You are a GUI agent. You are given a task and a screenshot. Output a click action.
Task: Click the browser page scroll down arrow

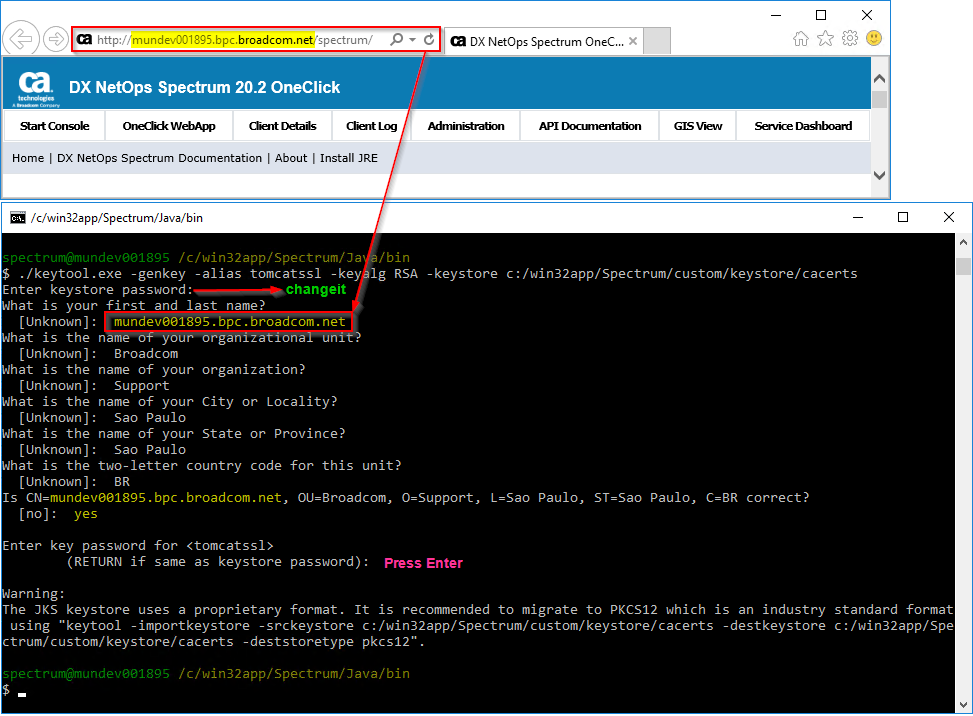click(879, 175)
